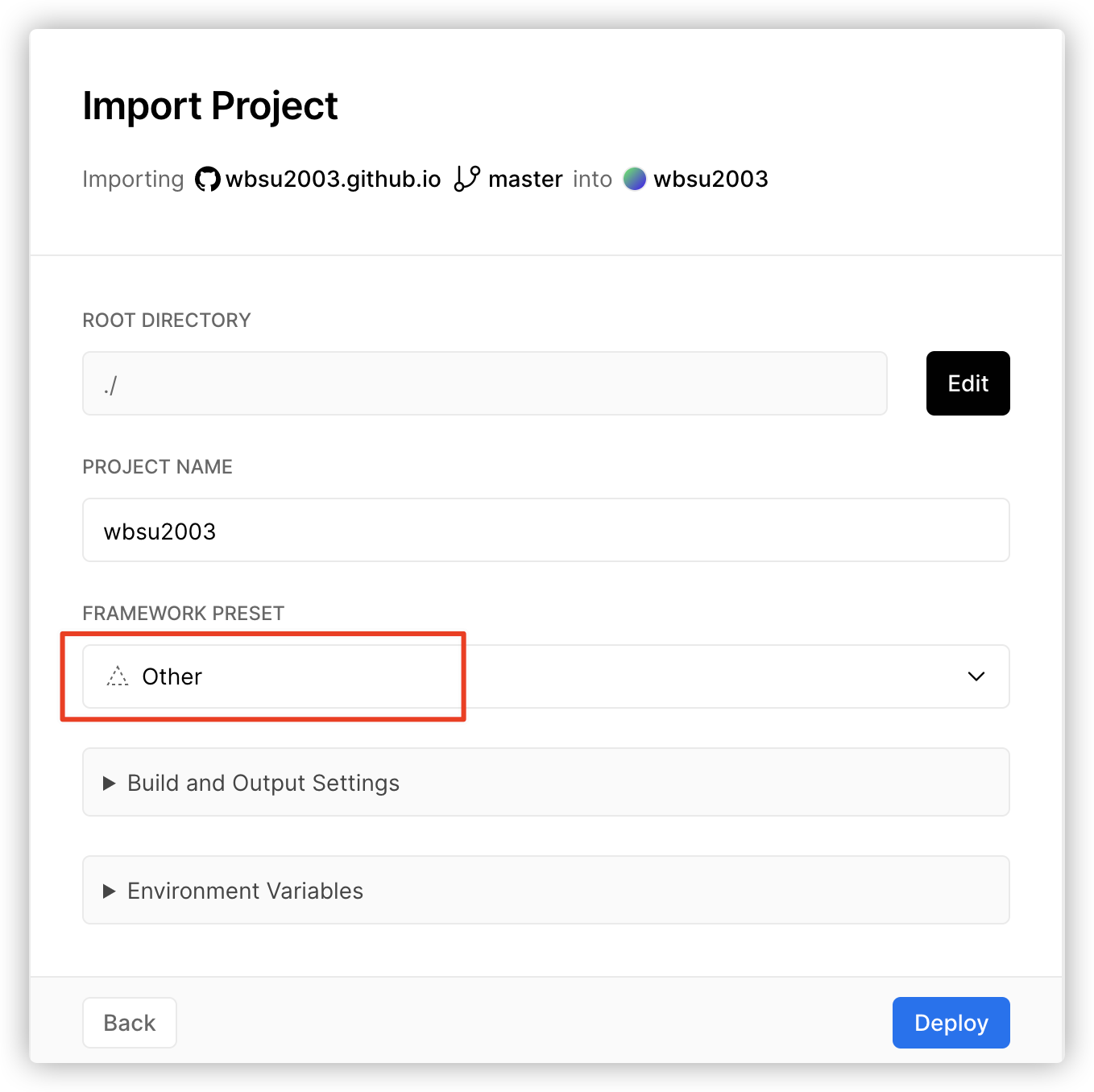1094x1092 pixels.
Task: Click the git branch icon
Action: tap(466, 179)
